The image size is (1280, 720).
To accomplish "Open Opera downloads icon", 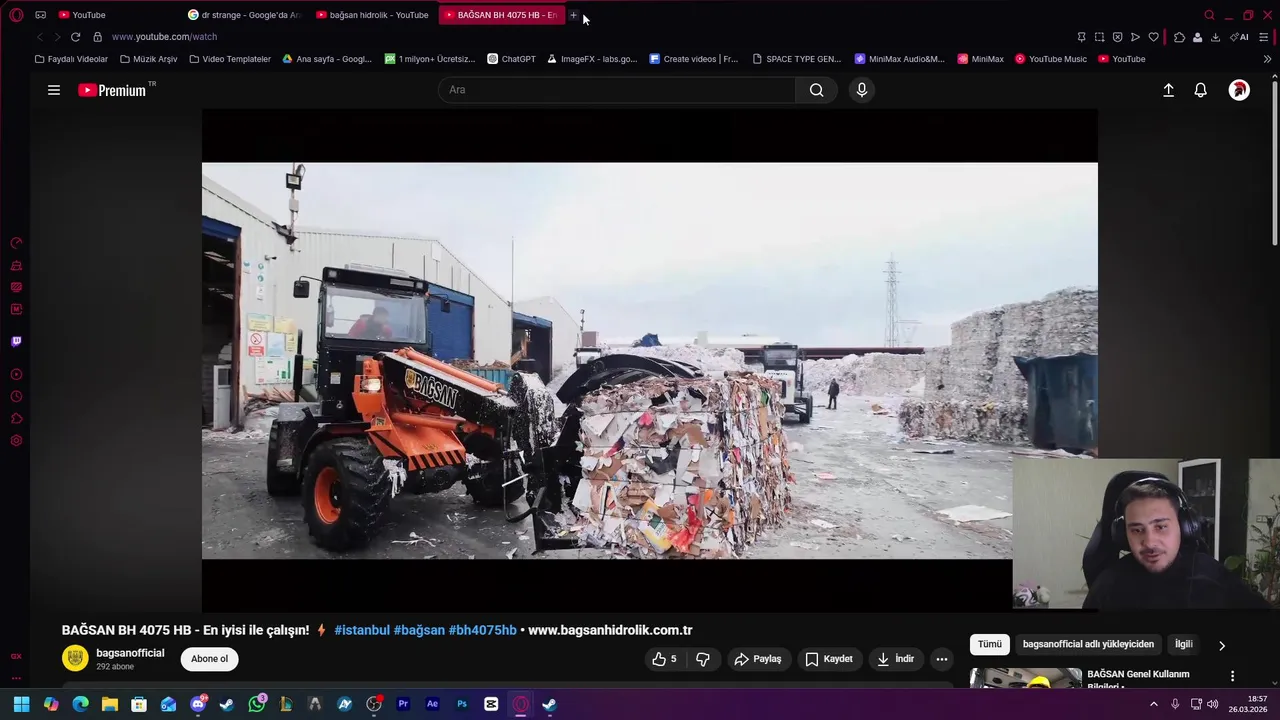I will click(1215, 37).
